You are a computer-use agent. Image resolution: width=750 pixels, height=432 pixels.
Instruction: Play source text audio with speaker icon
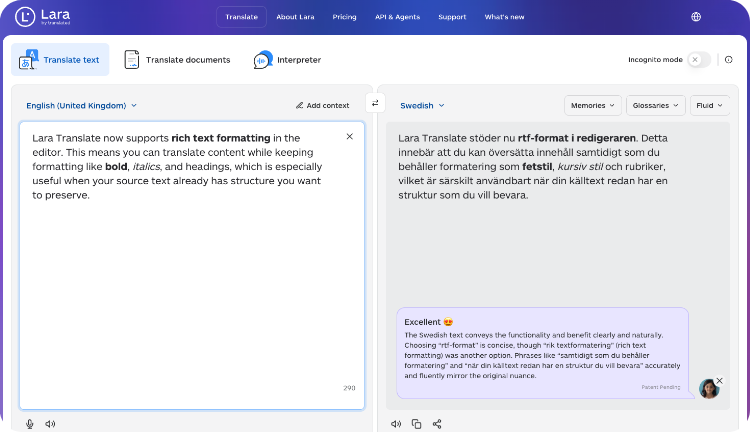point(50,424)
